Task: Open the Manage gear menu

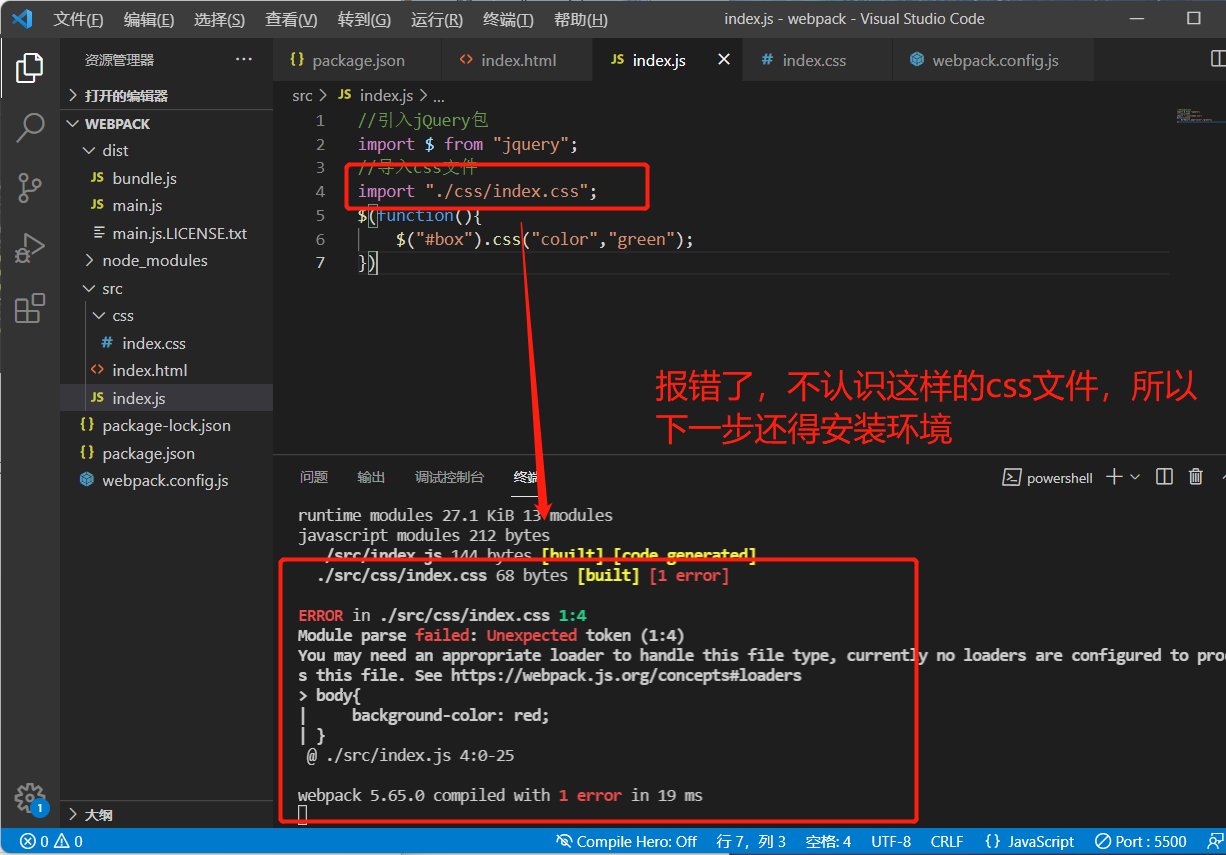Action: 30,797
